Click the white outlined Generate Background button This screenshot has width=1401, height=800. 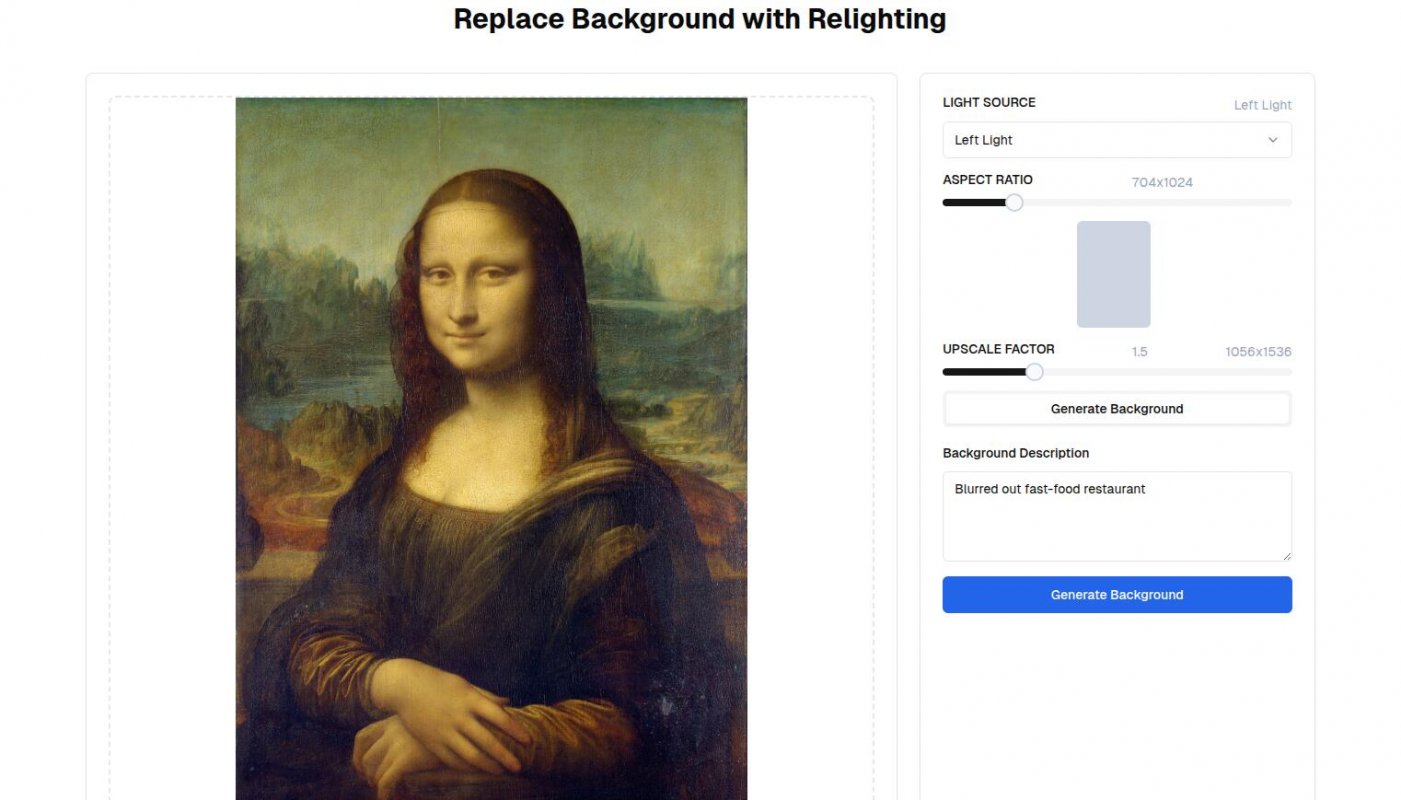1117,409
